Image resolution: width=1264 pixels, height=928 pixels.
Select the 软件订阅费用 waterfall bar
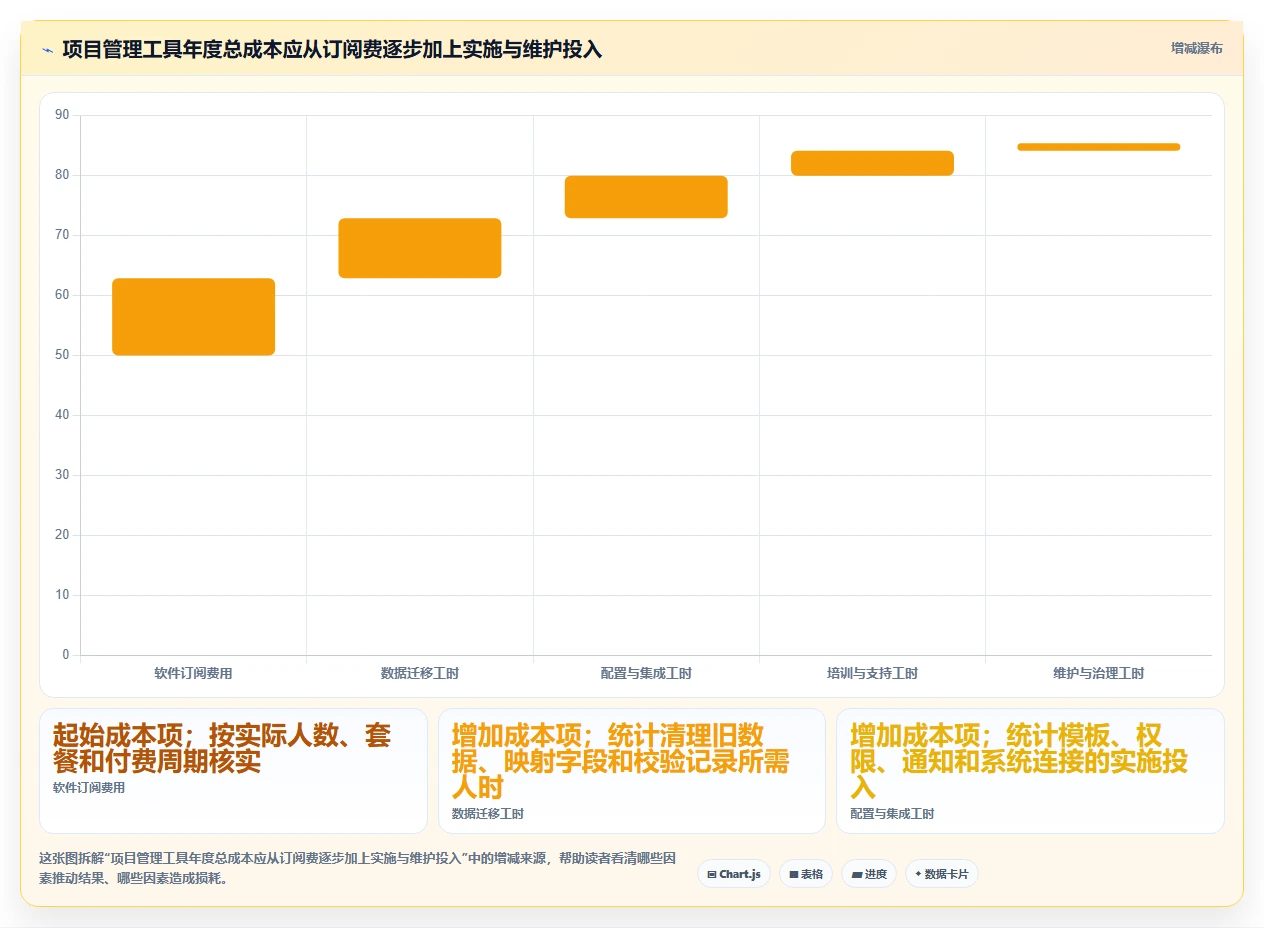[193, 317]
